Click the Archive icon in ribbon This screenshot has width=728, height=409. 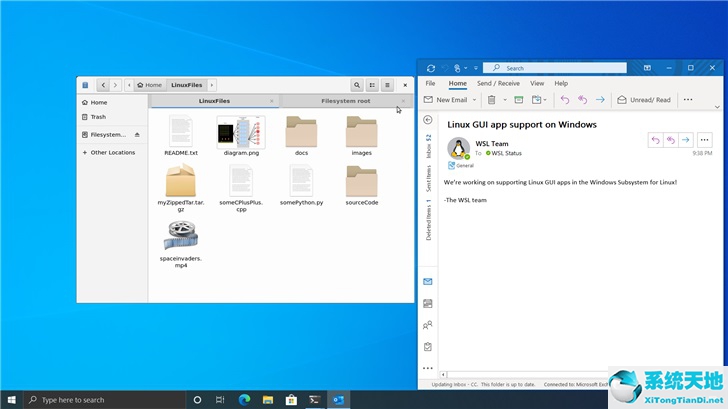tap(519, 100)
